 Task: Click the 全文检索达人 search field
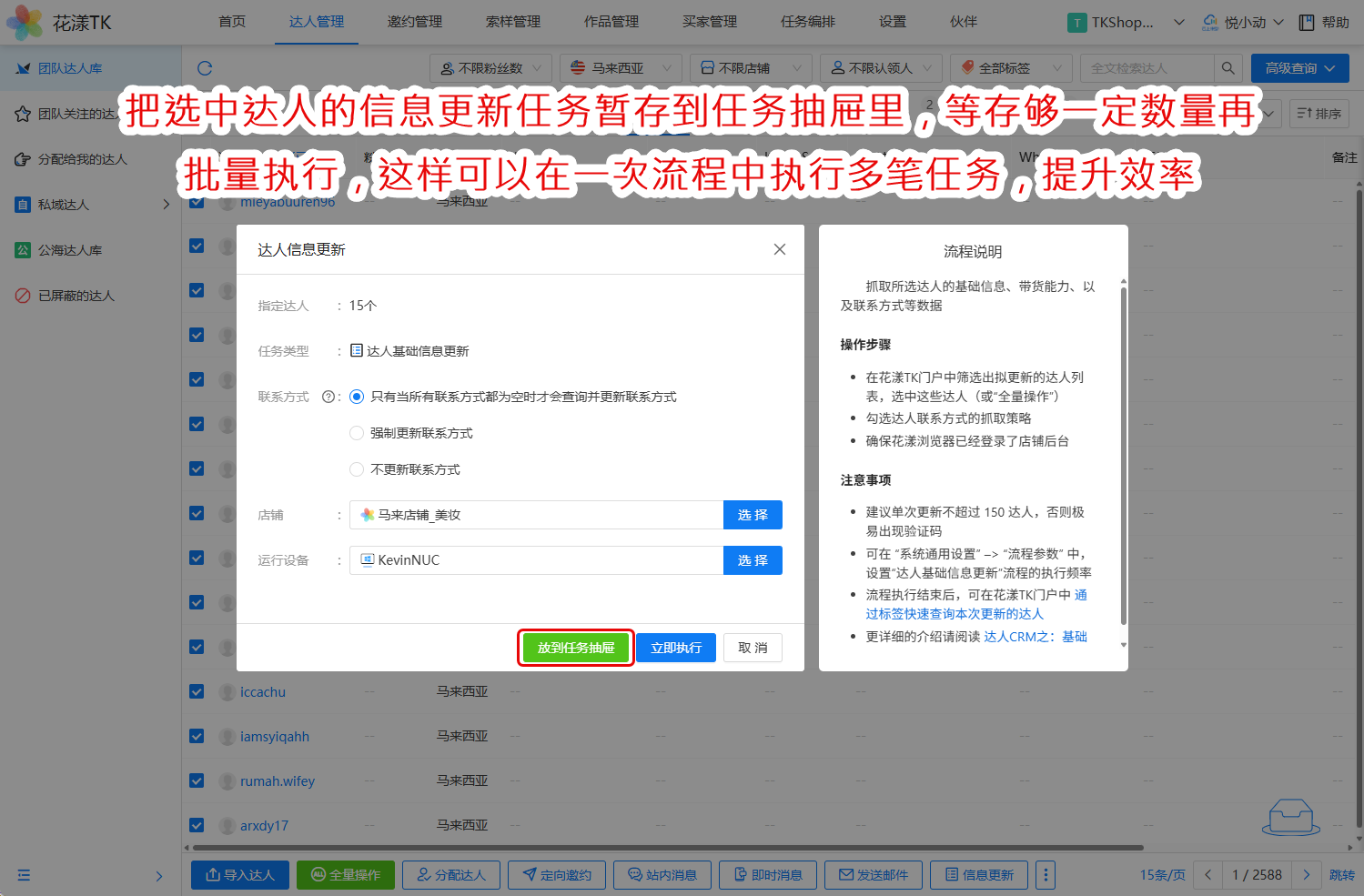point(1147,68)
